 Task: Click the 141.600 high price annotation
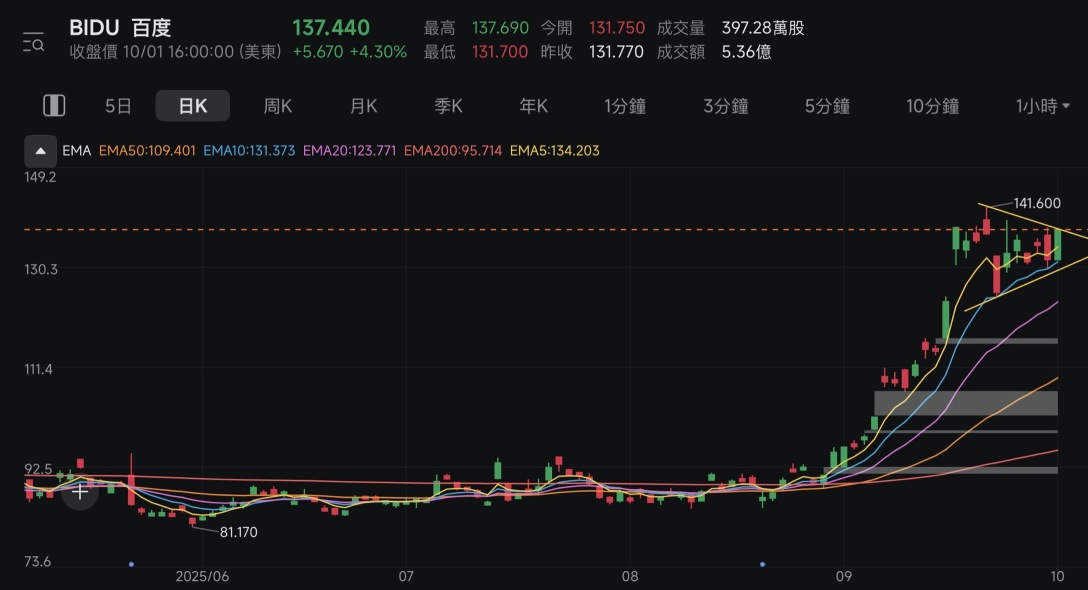click(x=1035, y=203)
